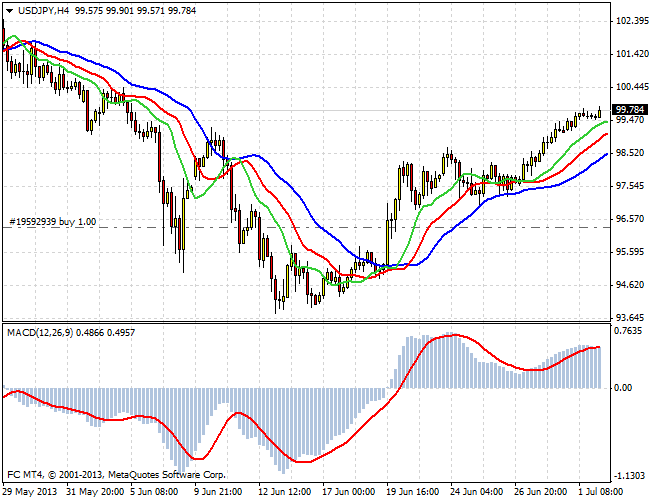The height and width of the screenshot is (500, 650).
Task: Select the 17 Jun 00:00 time axis label
Action: point(348,492)
